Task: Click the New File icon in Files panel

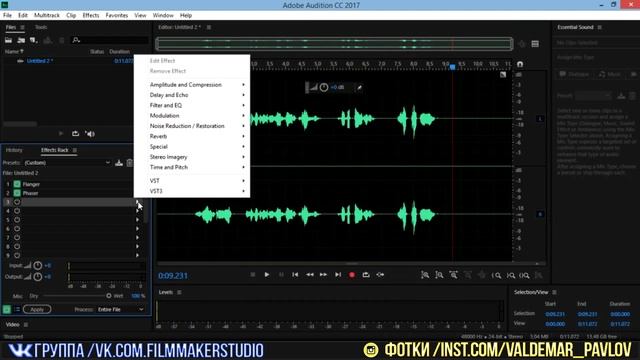Action: (x=33, y=40)
